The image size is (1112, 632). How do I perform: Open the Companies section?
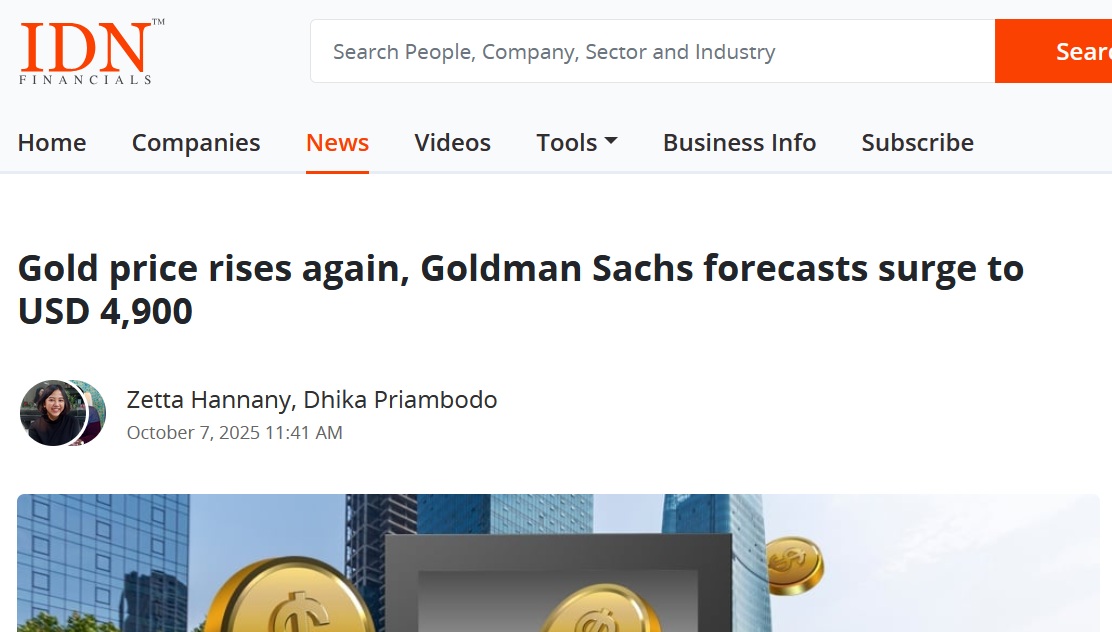click(196, 143)
